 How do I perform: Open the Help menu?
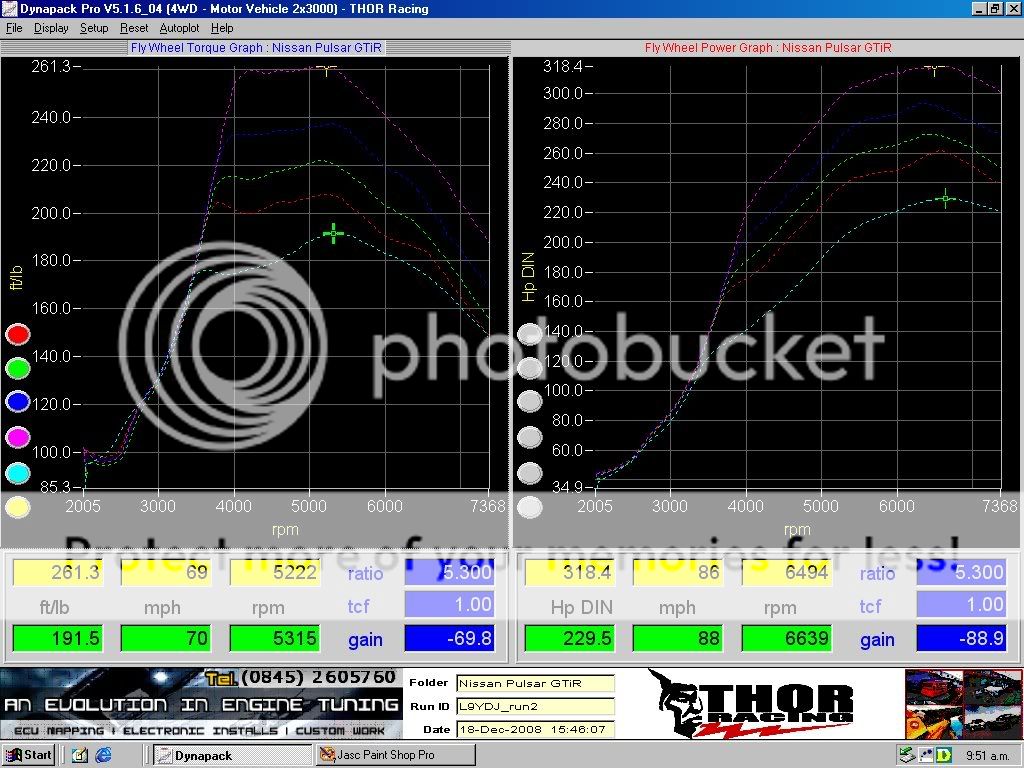coord(222,28)
